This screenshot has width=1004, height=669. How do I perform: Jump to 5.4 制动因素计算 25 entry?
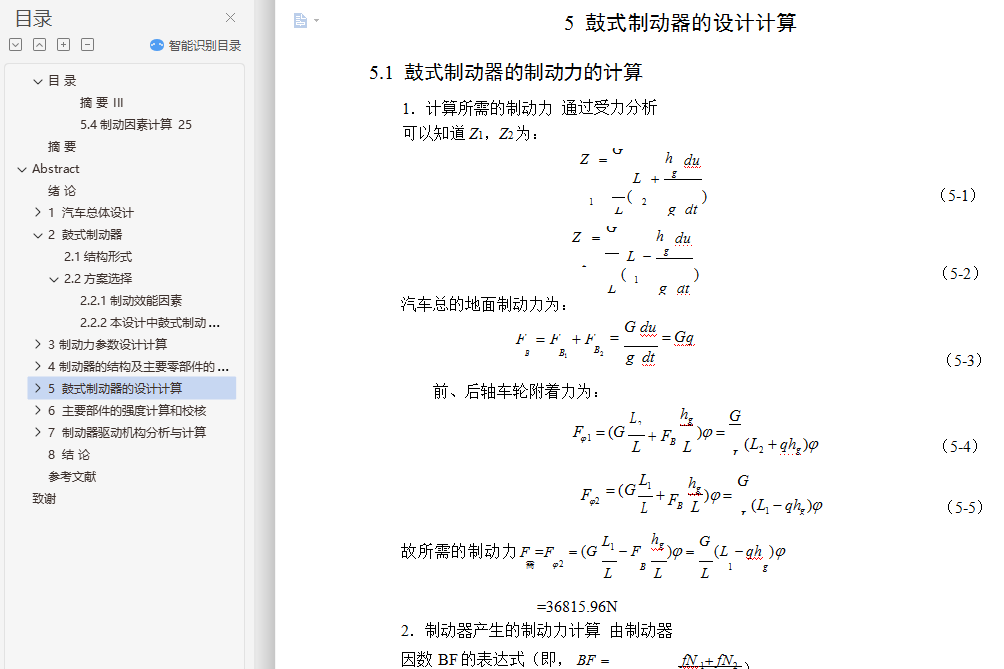[136, 125]
